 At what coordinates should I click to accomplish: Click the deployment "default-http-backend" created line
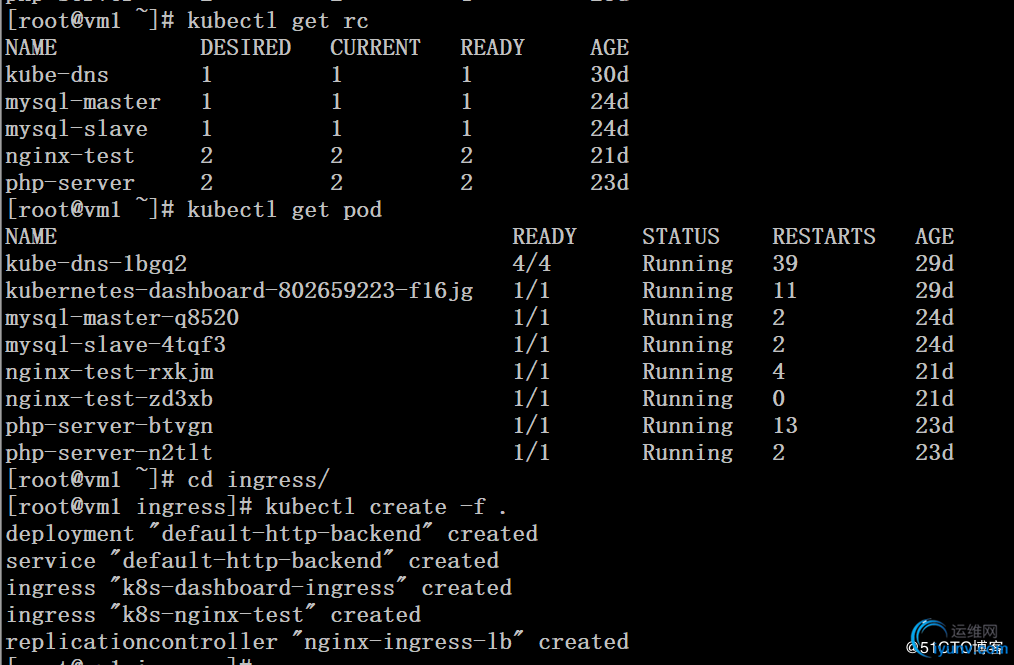click(272, 534)
